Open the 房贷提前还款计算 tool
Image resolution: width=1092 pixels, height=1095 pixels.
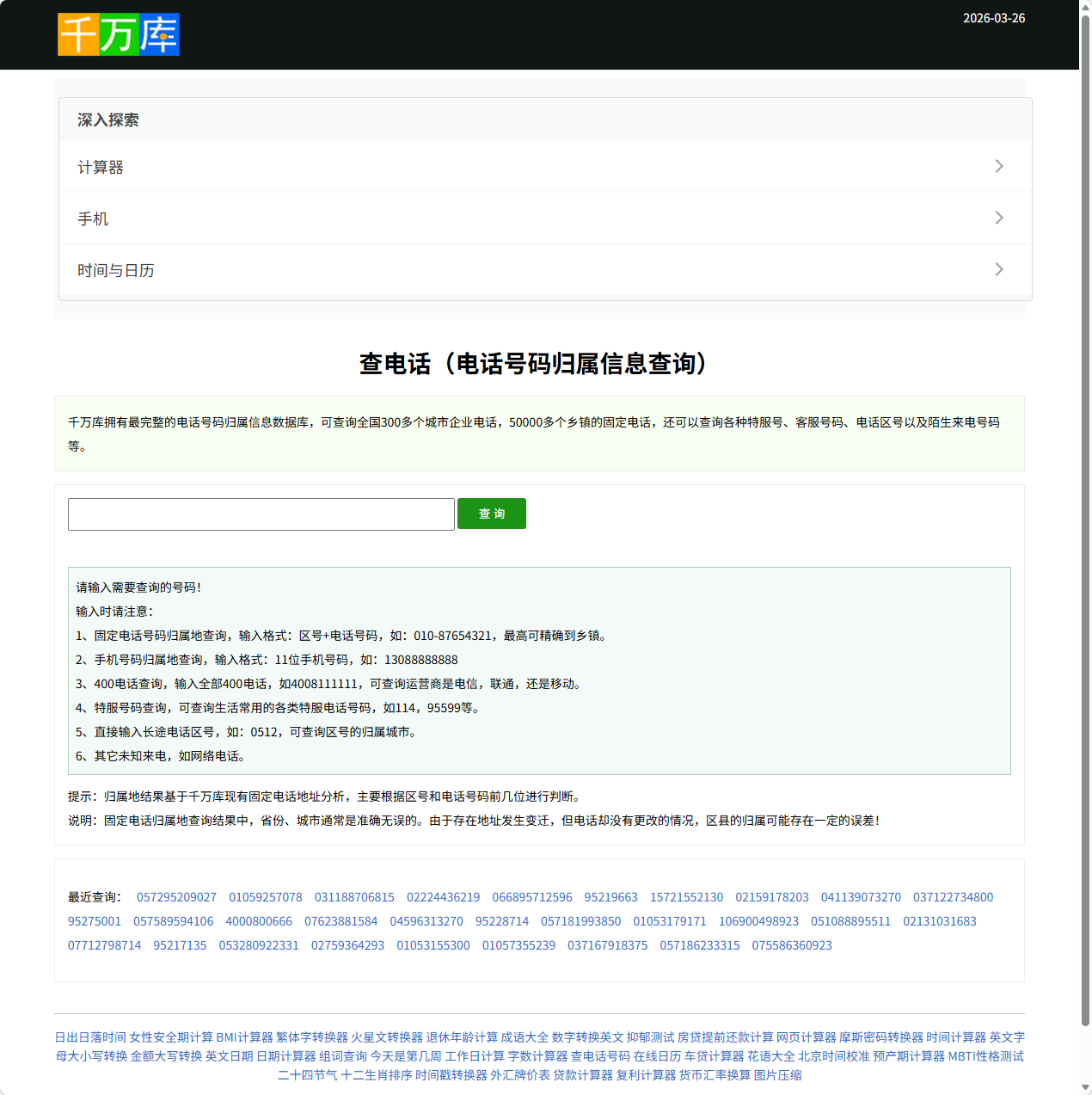pos(727,1037)
